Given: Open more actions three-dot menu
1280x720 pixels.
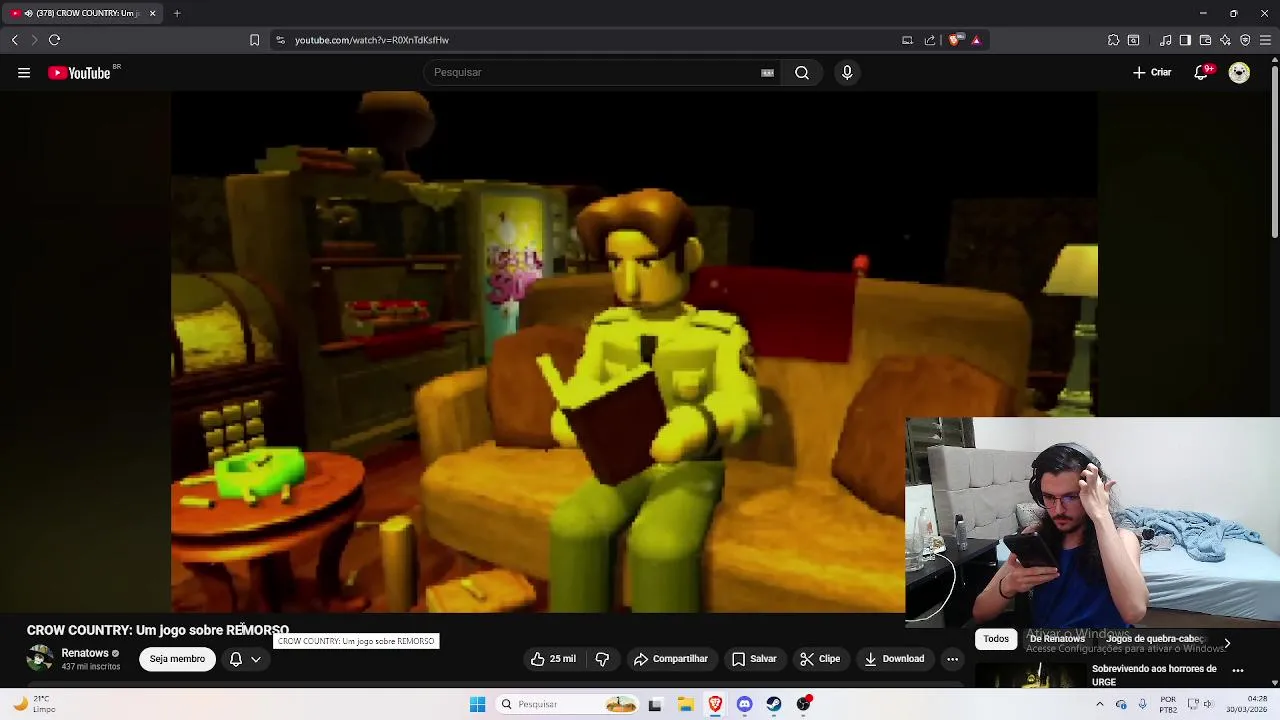Looking at the screenshot, I should pyautogui.click(x=952, y=659).
